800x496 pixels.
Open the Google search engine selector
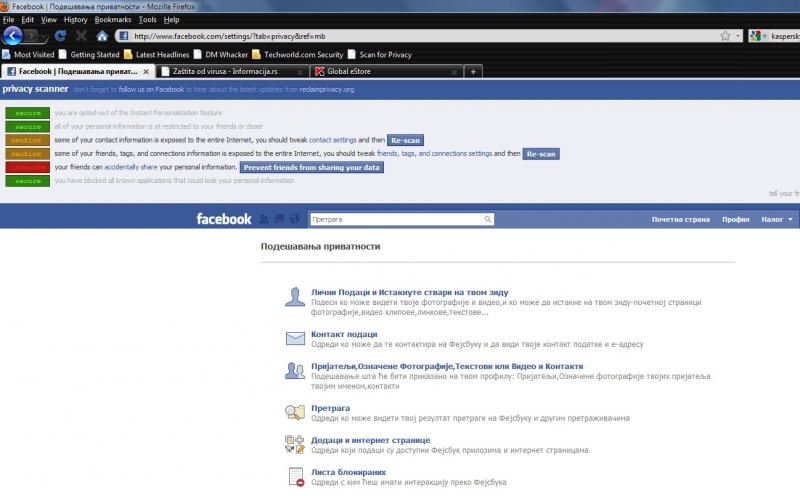(x=758, y=36)
